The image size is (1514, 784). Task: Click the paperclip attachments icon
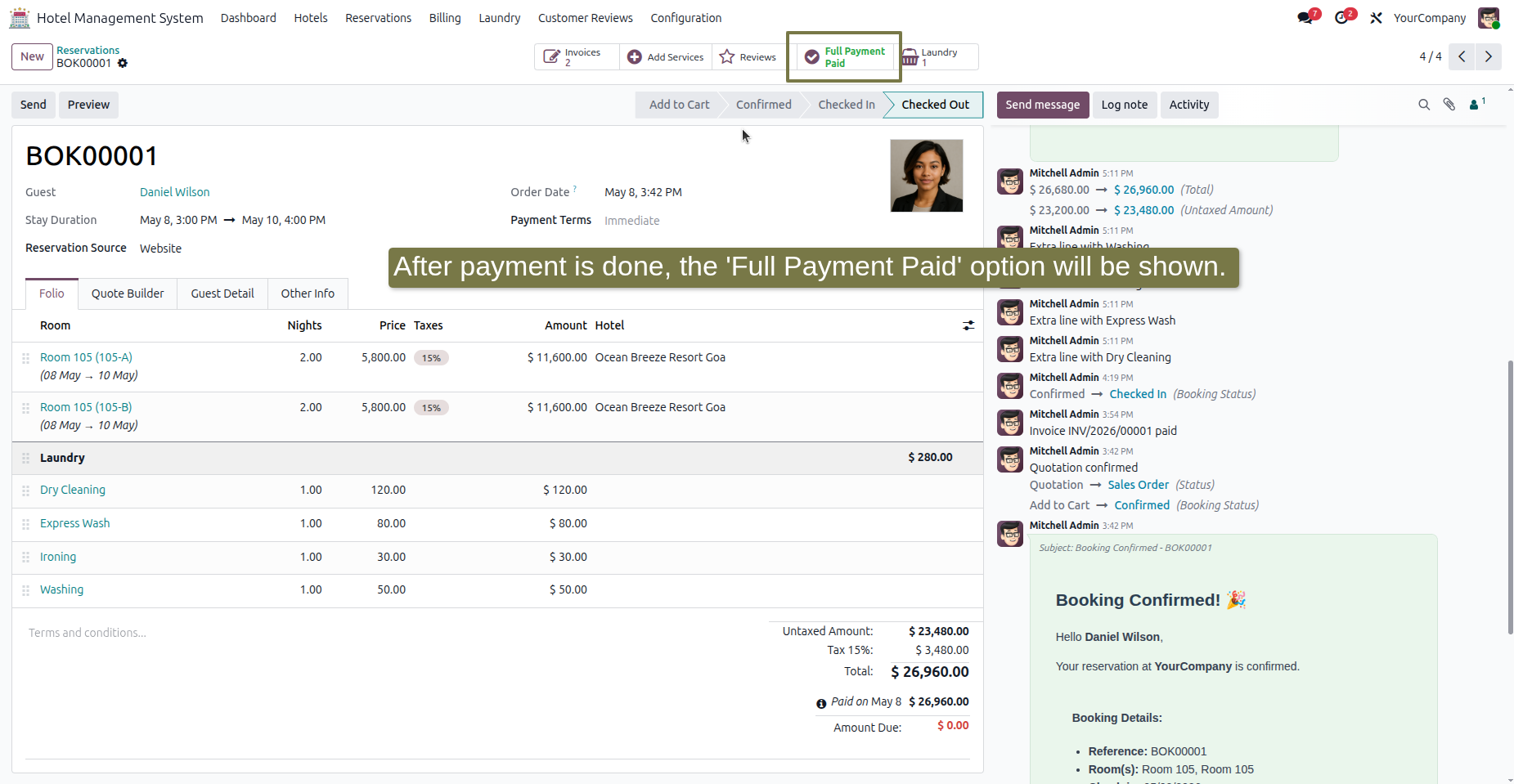pos(1449,105)
